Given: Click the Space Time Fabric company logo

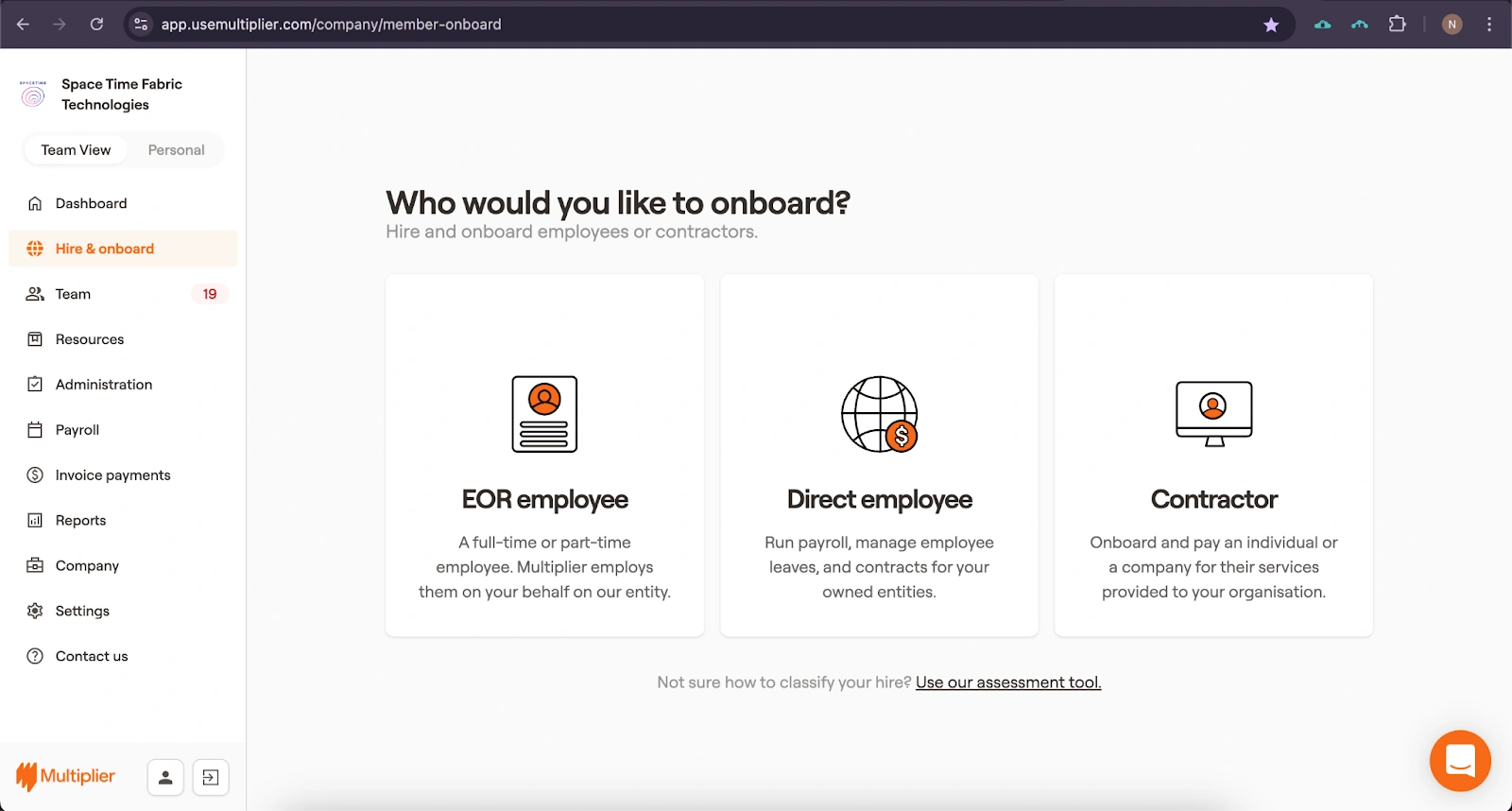Looking at the screenshot, I should [x=33, y=94].
